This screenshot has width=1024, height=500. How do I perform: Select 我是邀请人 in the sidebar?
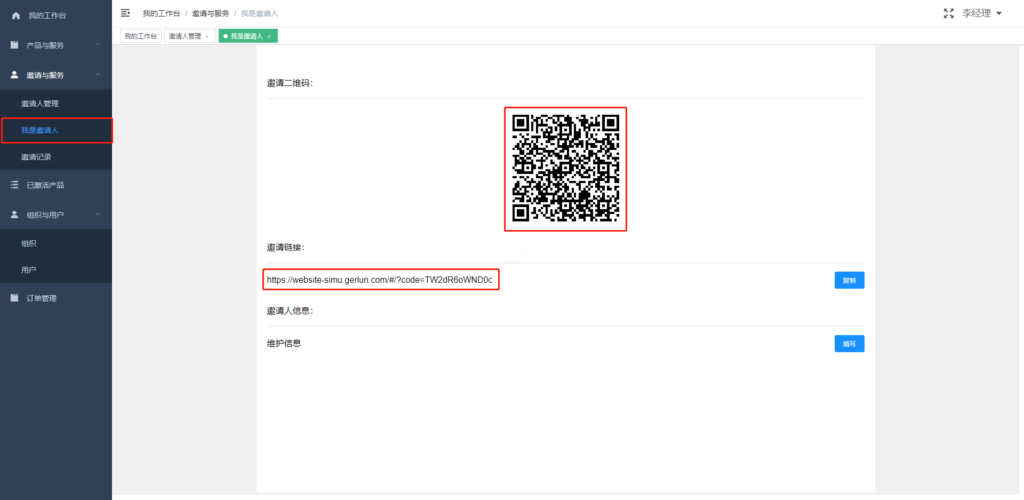click(x=56, y=131)
